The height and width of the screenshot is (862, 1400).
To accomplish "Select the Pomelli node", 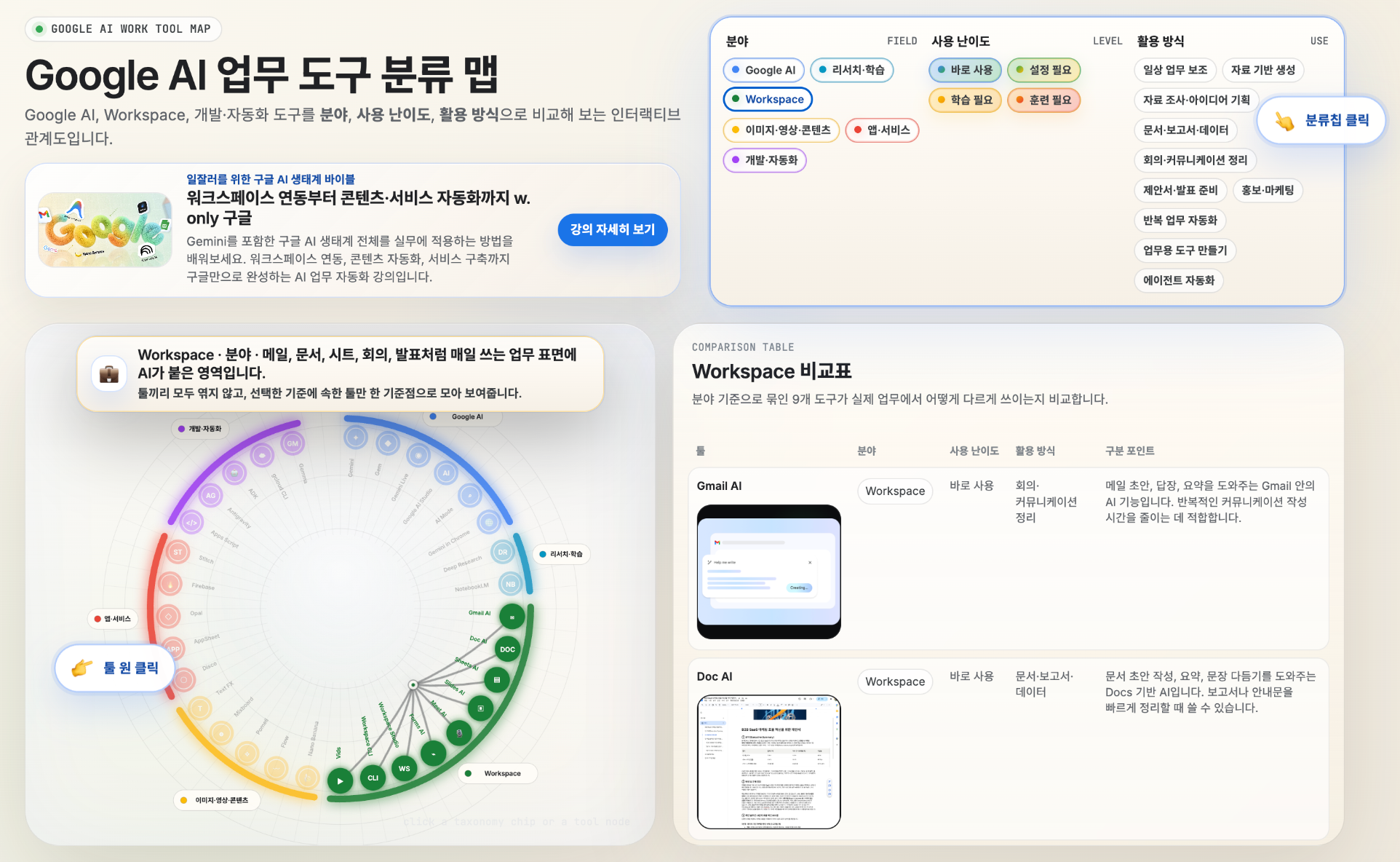I will click(x=247, y=753).
